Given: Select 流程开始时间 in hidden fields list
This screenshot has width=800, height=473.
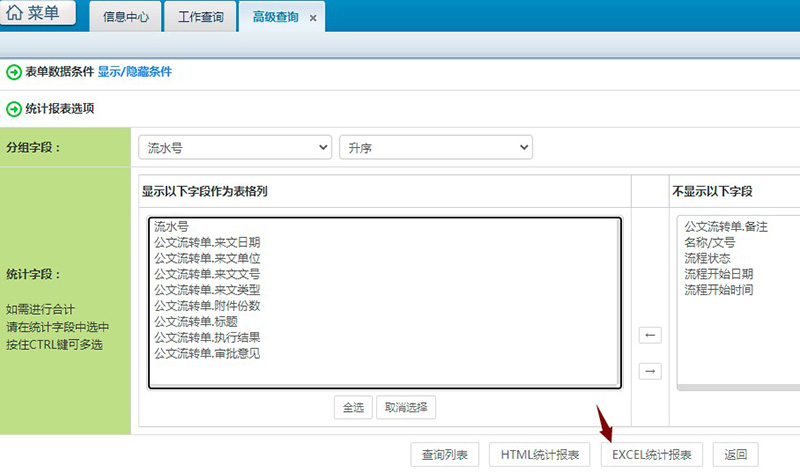Looking at the screenshot, I should [740, 289].
